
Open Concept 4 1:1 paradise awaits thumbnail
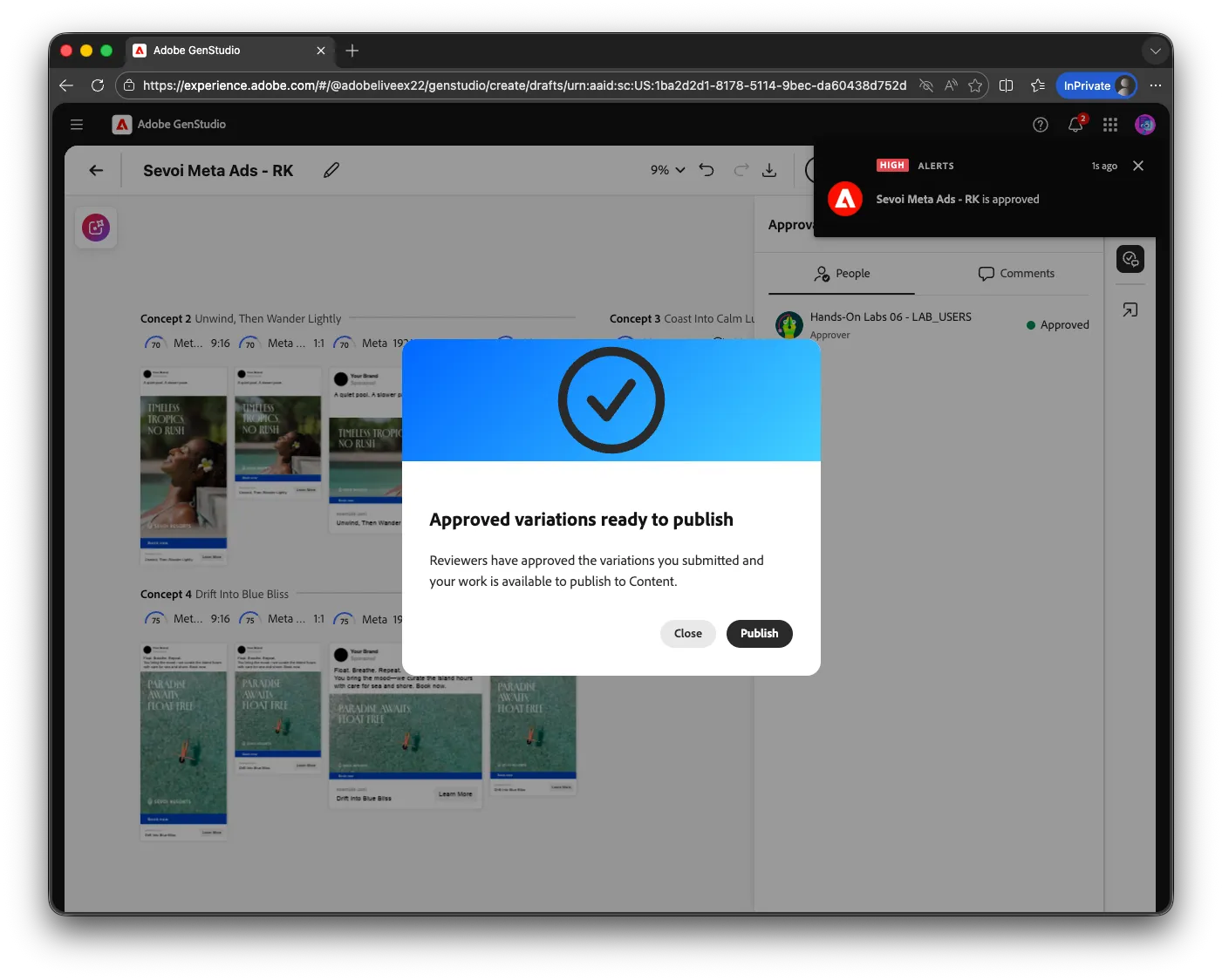pos(278,709)
